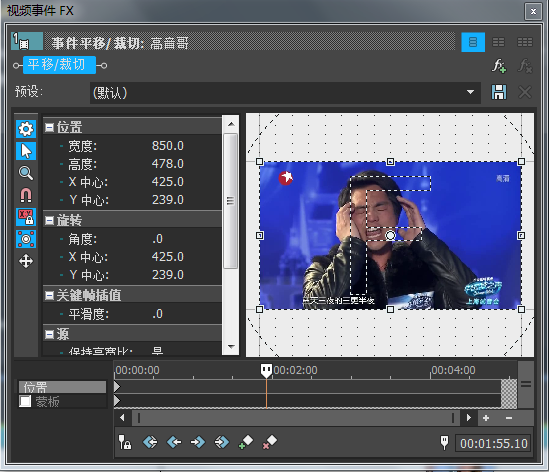549x472 pixels.
Task: Edit rotation X 中心 value 425.0
Action: pyautogui.click(x=168, y=257)
